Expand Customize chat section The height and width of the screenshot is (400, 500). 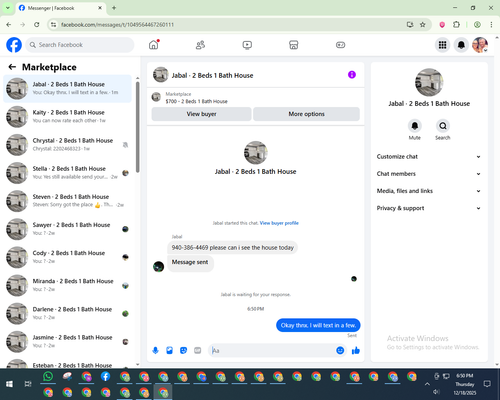pyautogui.click(x=429, y=157)
